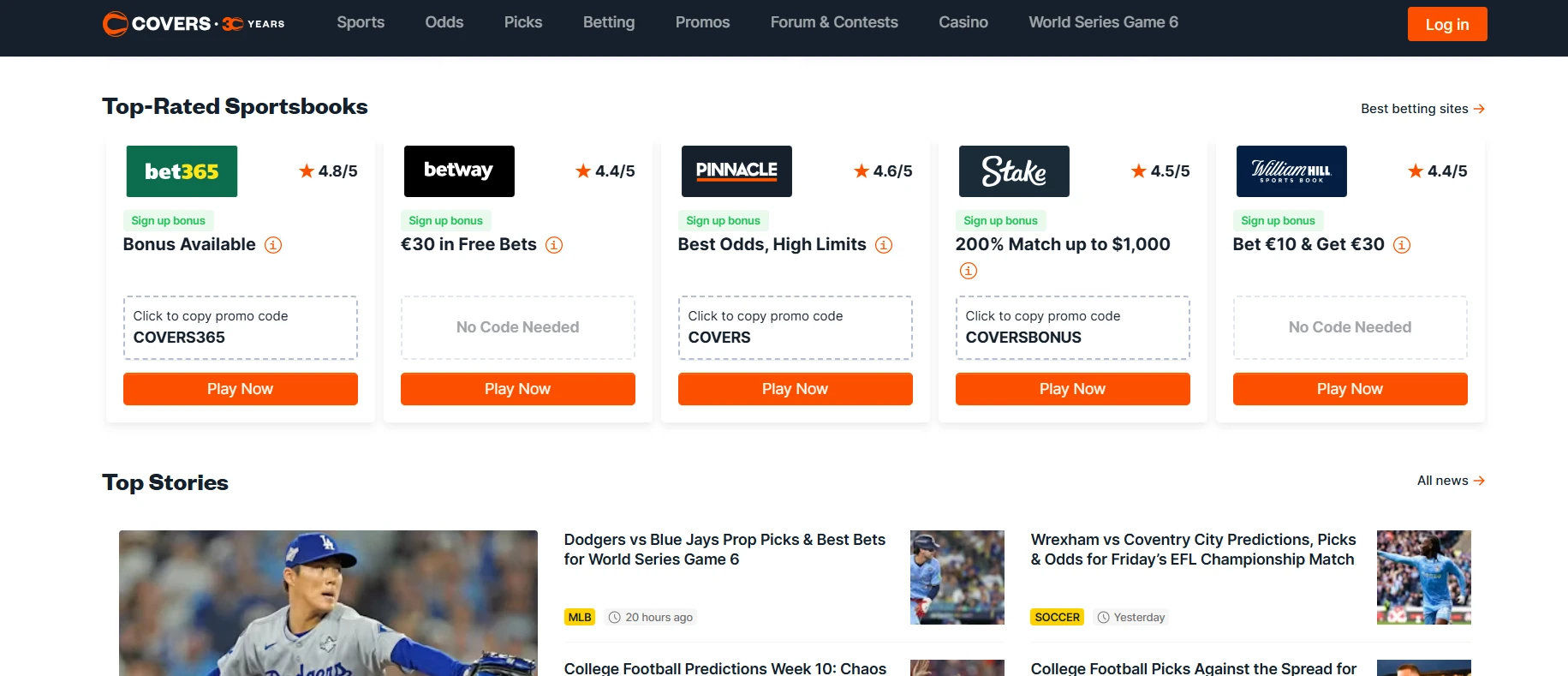Screen dimensions: 1568x676
Task: Open info icon beside Best Odds, High Limits
Action: (884, 245)
